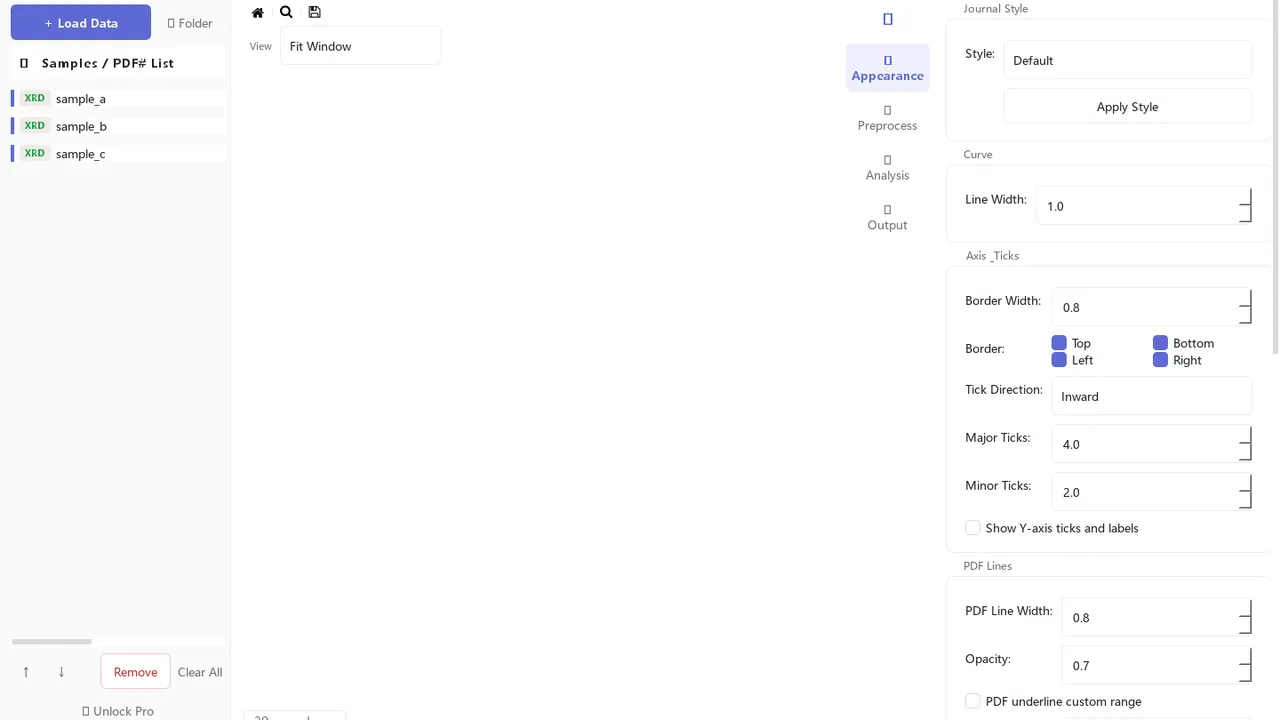
Task: Click the icon beside Samples / PDF# List
Action: coord(24,63)
